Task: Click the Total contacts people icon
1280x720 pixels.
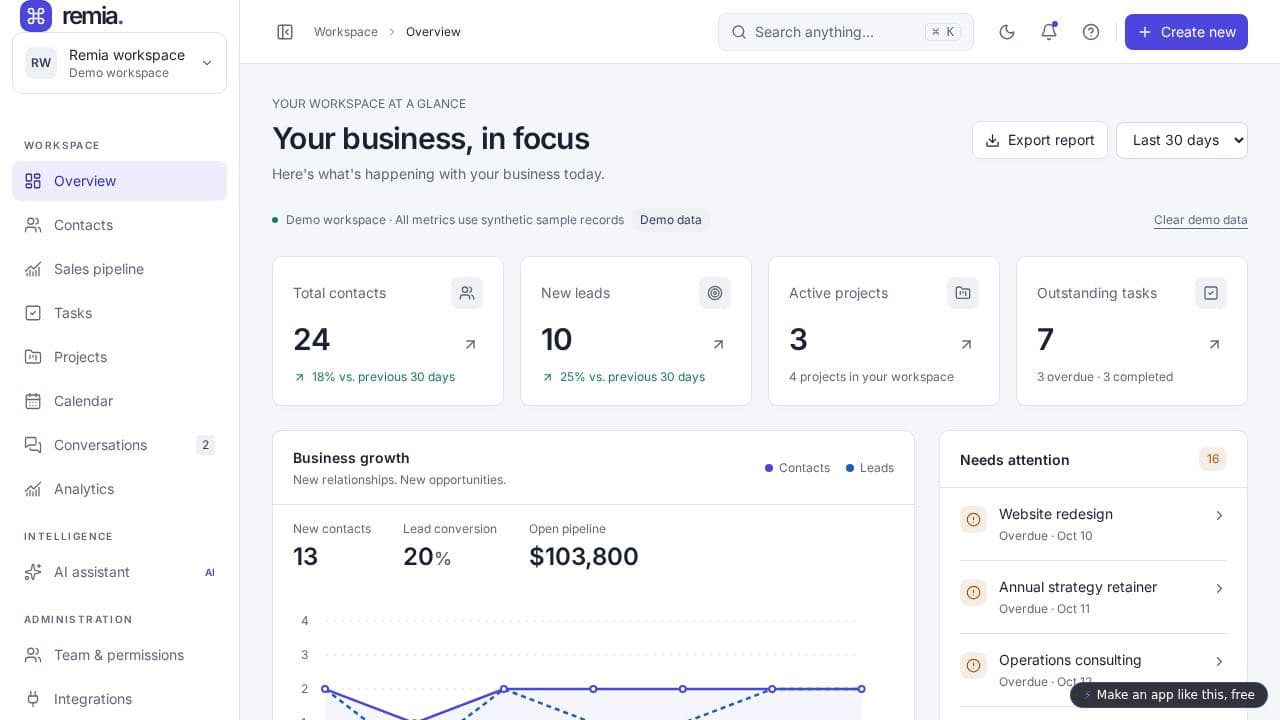Action: tap(467, 293)
